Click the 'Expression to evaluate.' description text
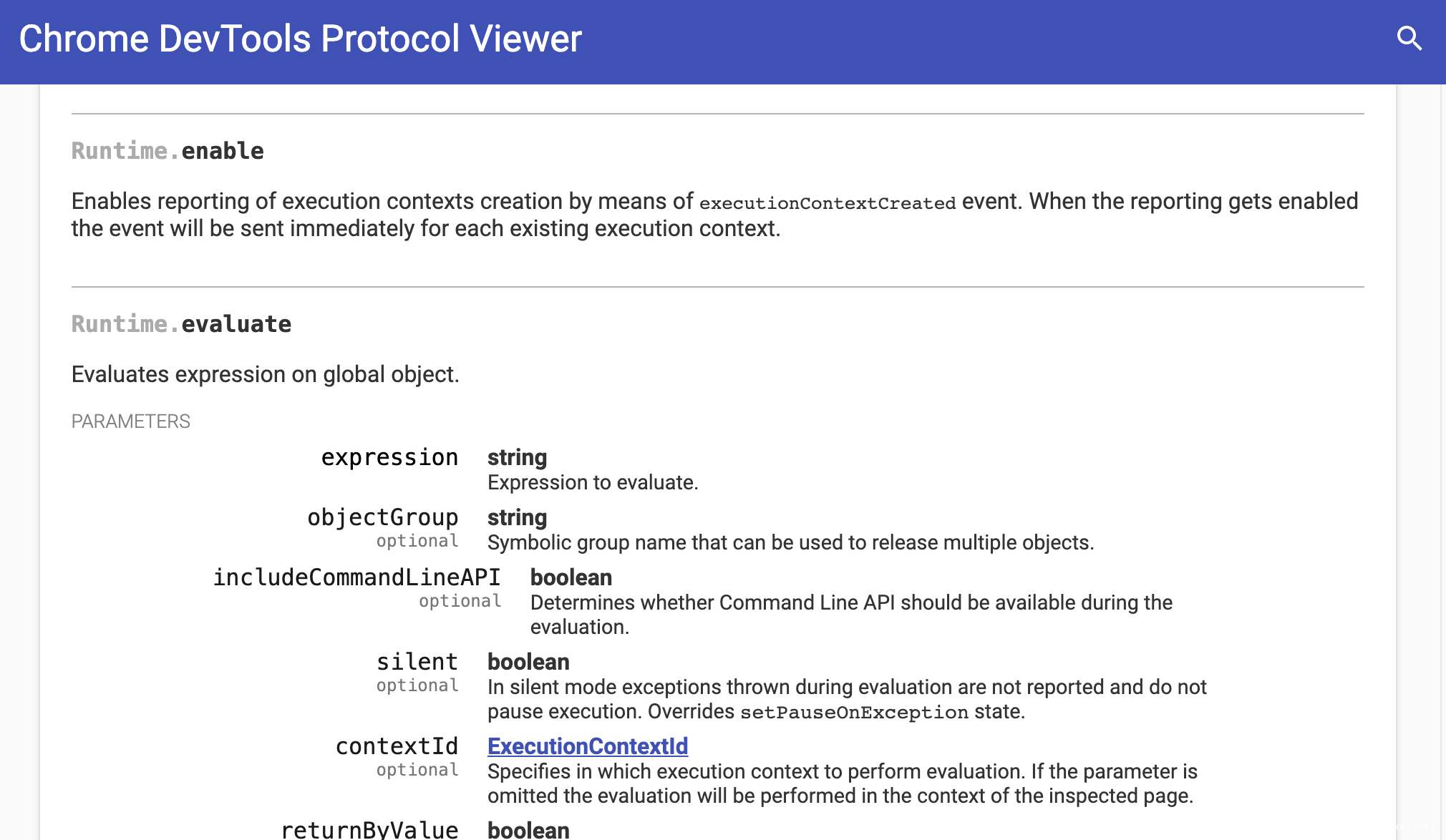 tap(593, 482)
